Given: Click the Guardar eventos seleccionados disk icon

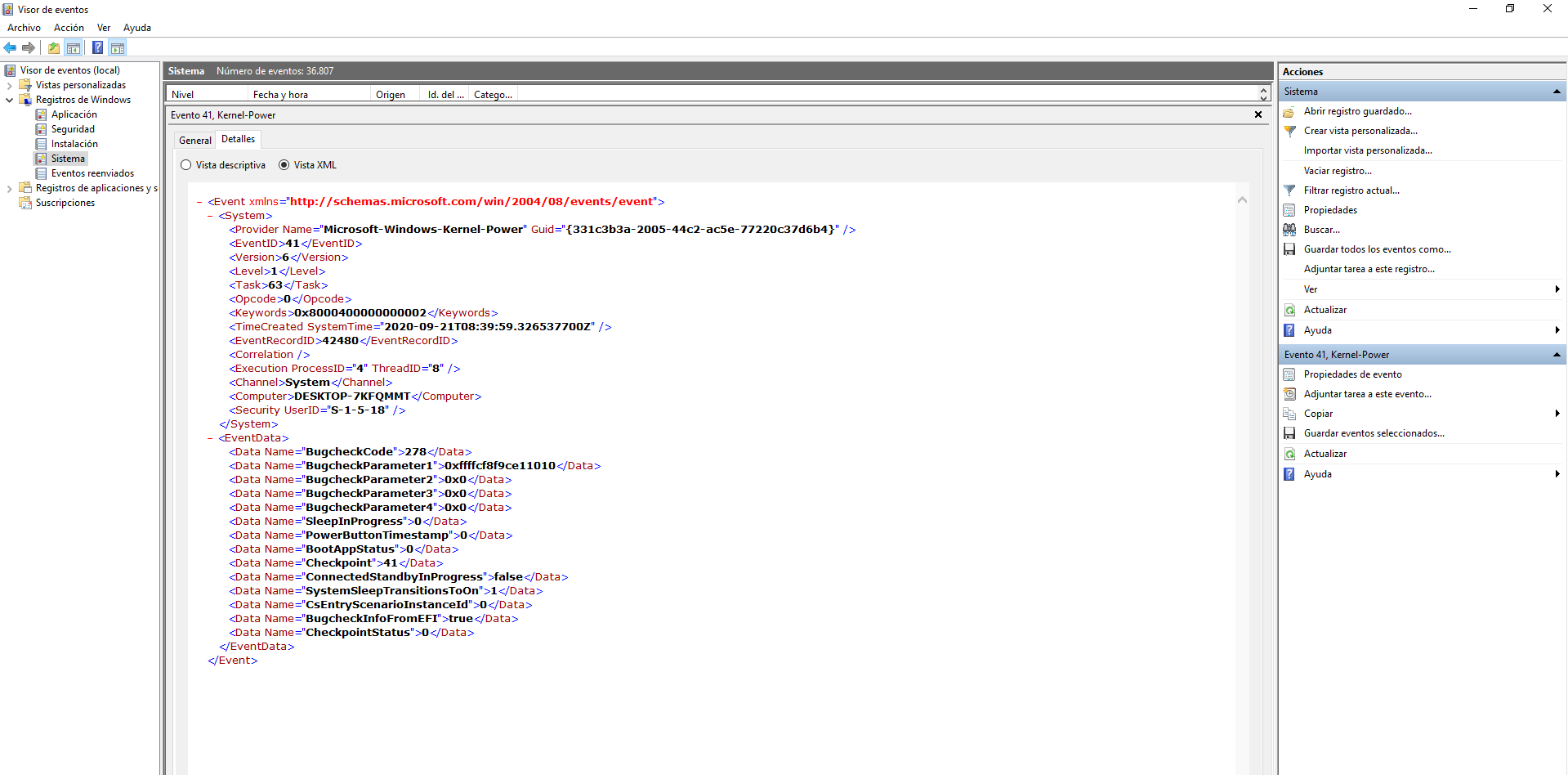Looking at the screenshot, I should pos(1289,433).
